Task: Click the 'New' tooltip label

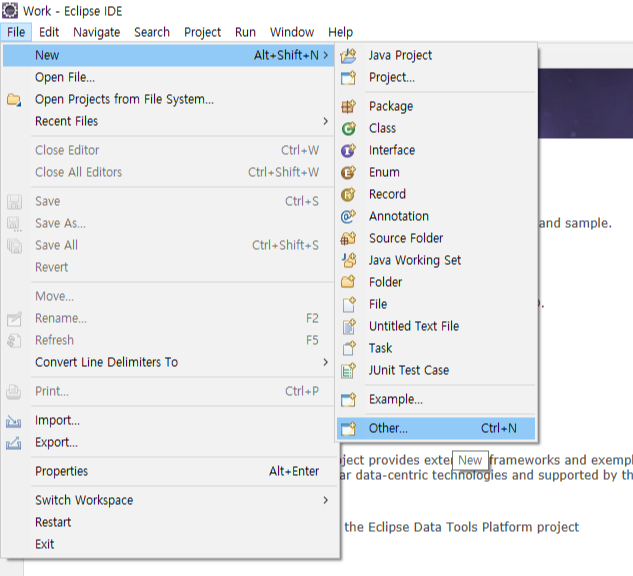Action: coord(470,460)
